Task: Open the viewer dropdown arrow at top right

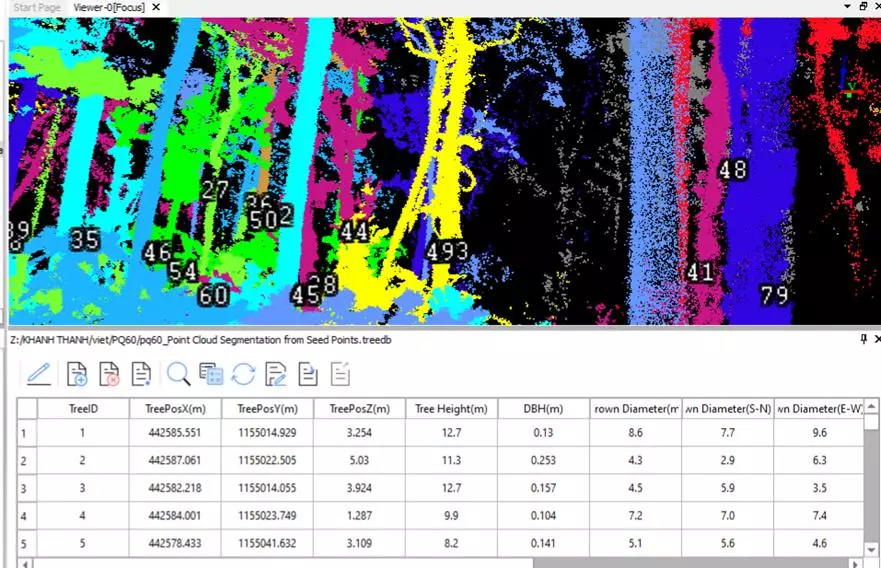Action: tap(847, 6)
